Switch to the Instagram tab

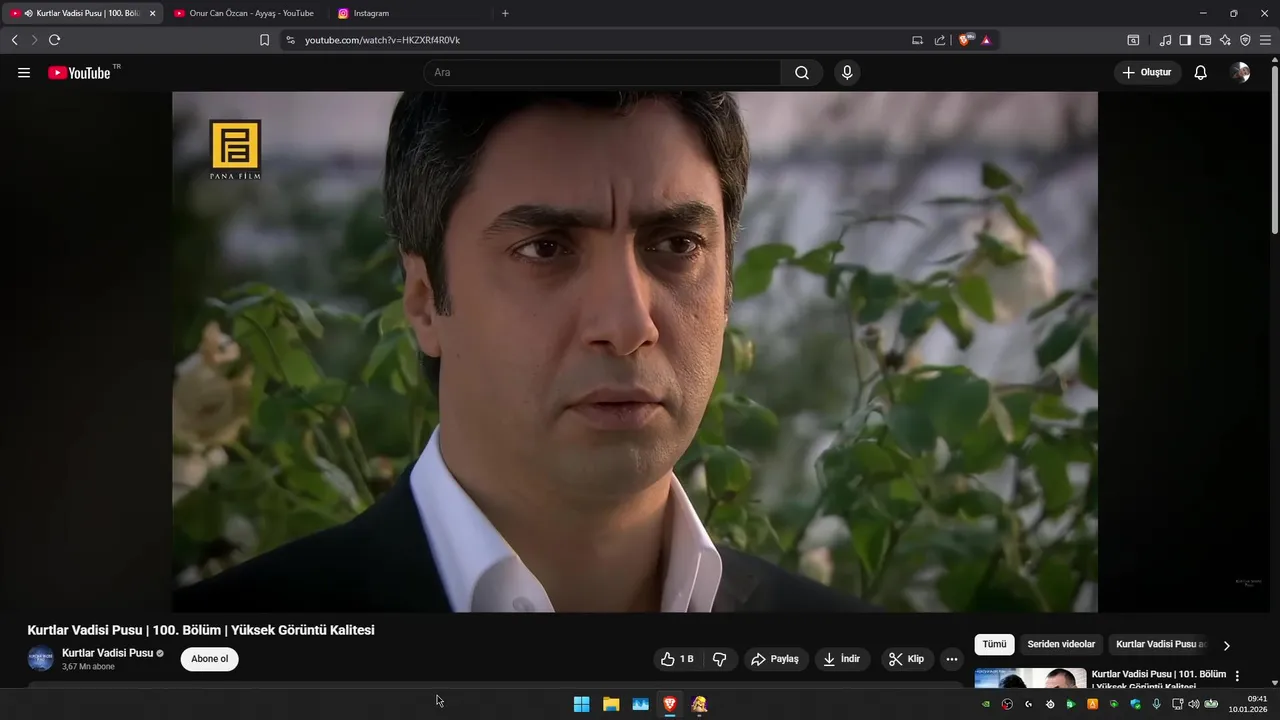[410, 13]
